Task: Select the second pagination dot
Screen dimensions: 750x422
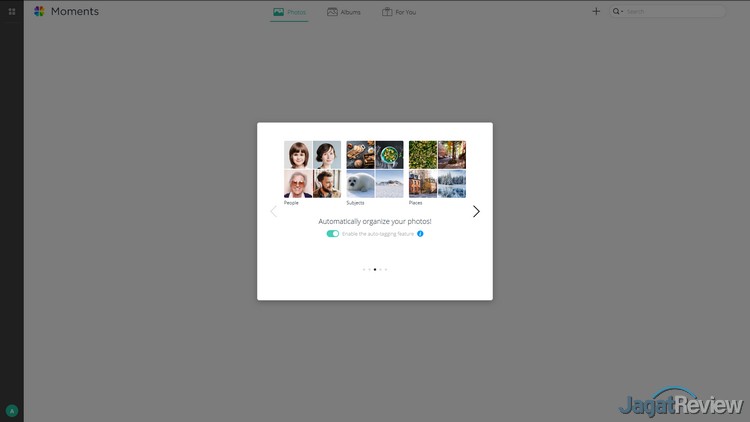Action: coord(369,269)
